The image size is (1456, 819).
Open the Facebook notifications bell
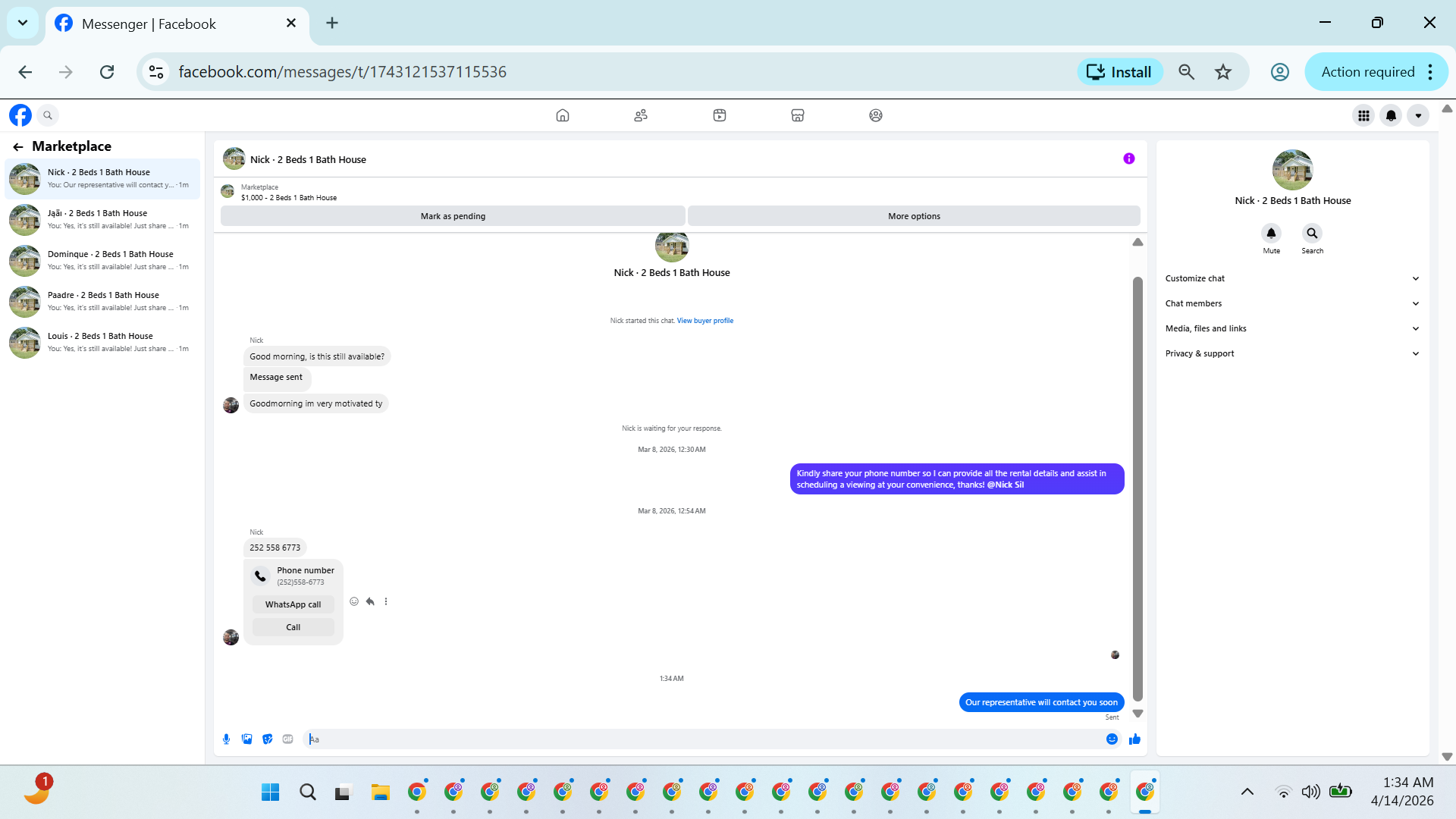click(1391, 115)
